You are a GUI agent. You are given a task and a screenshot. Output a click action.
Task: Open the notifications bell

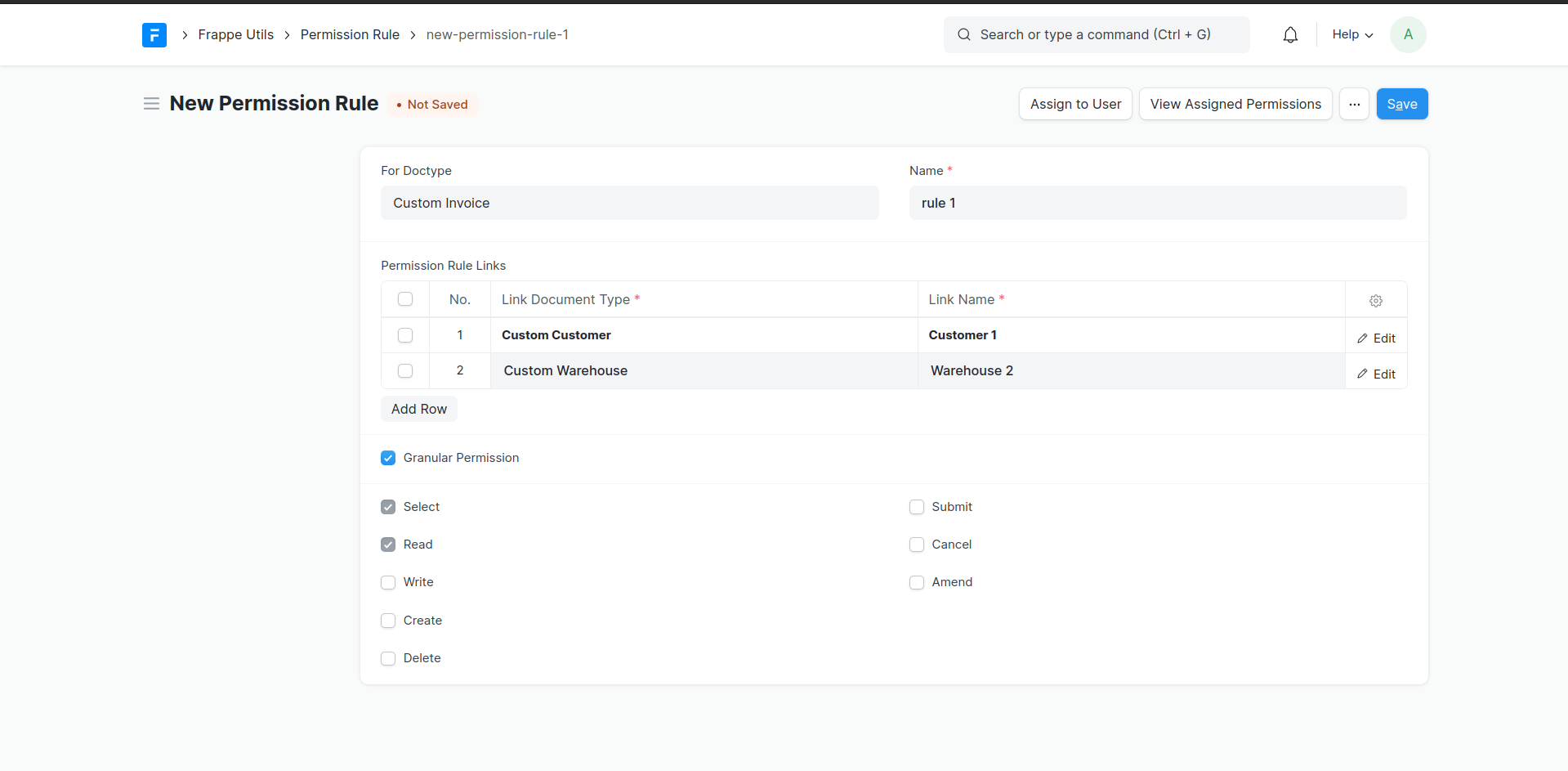(x=1290, y=34)
